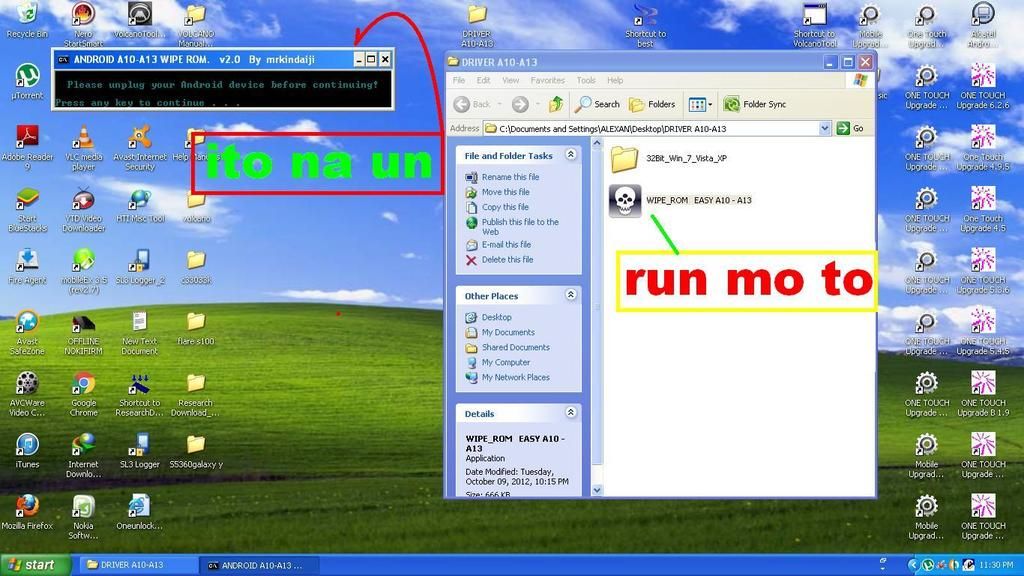1024x576 pixels.
Task: Open the Google Chrome desktop icon
Action: click(x=84, y=384)
